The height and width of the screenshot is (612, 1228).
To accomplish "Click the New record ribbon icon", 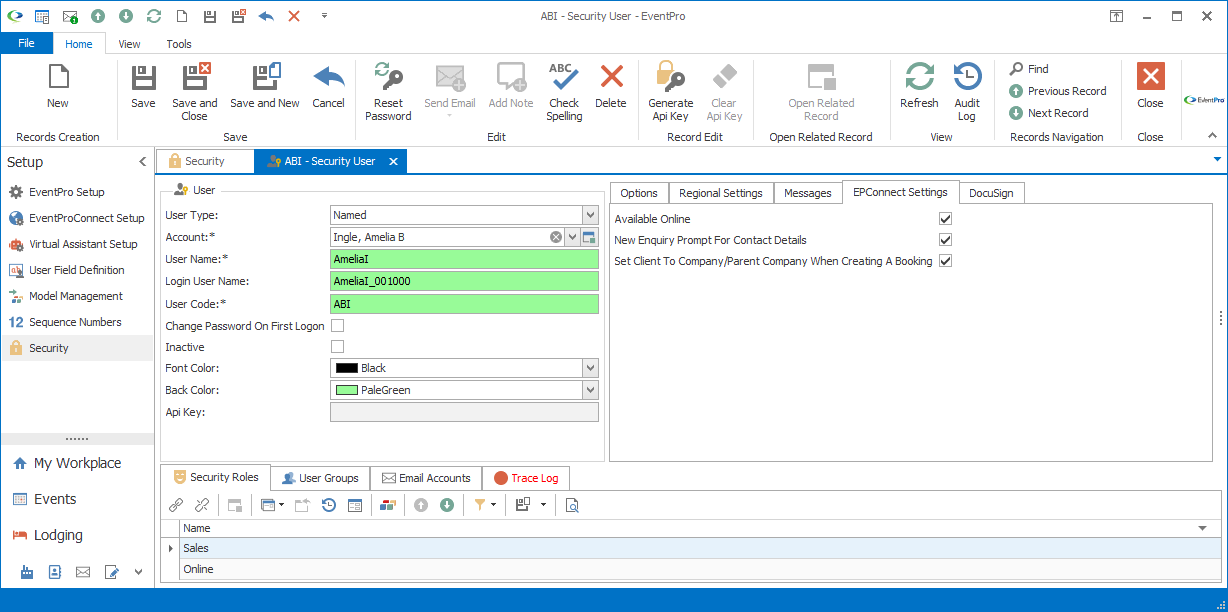I will [x=58, y=86].
